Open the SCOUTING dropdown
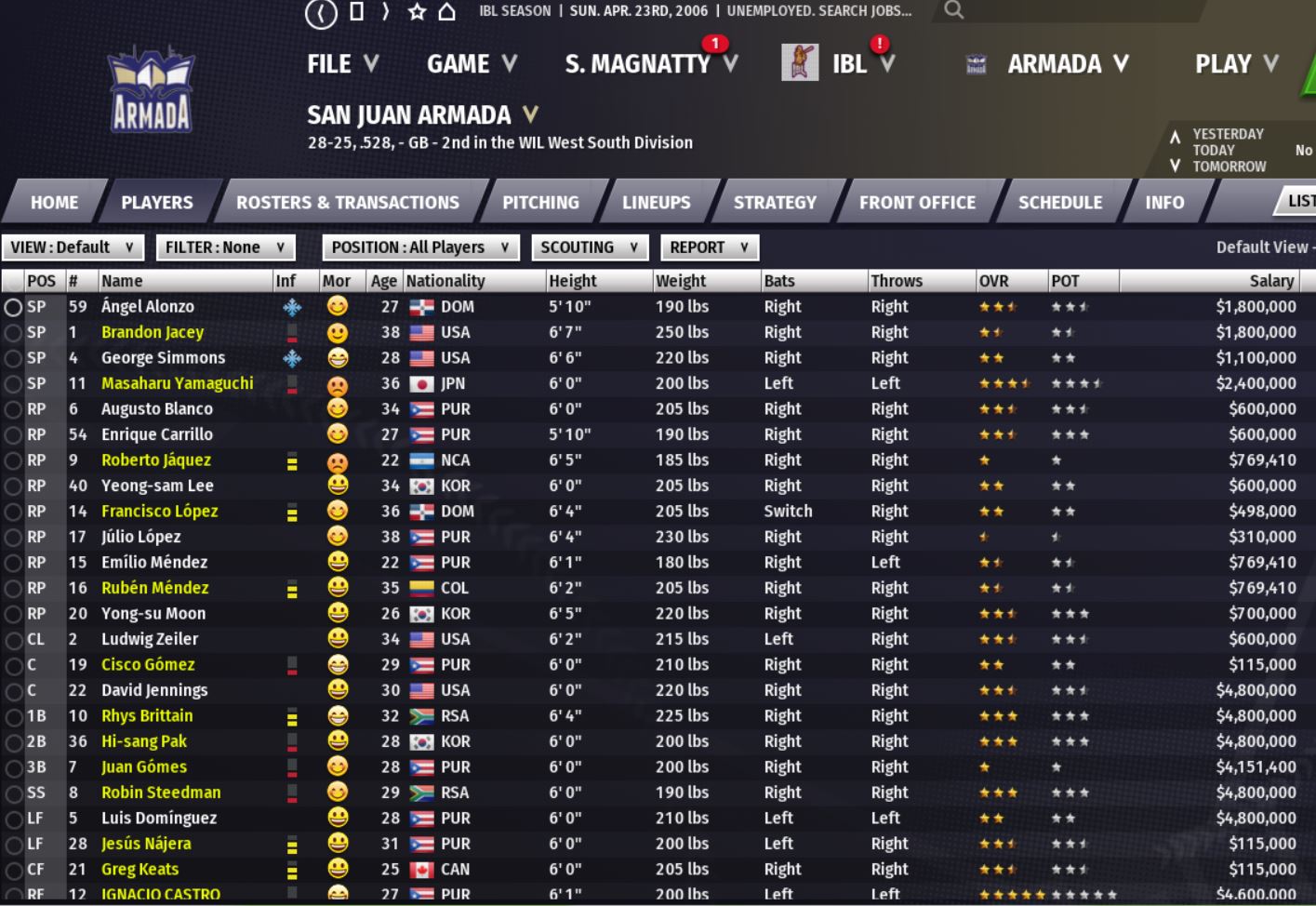1316x906 pixels. tap(590, 247)
